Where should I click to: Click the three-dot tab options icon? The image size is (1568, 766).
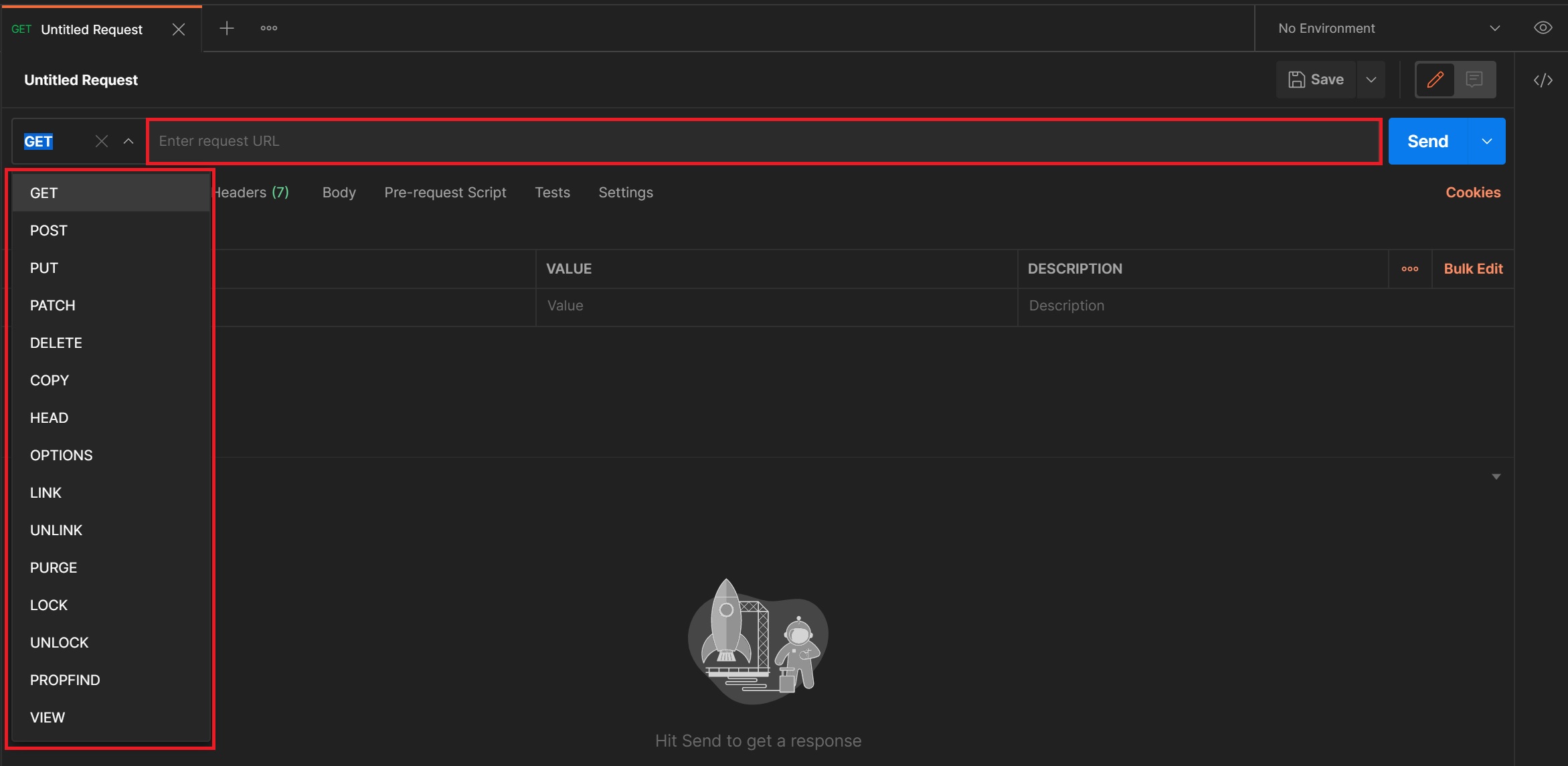pos(269,28)
